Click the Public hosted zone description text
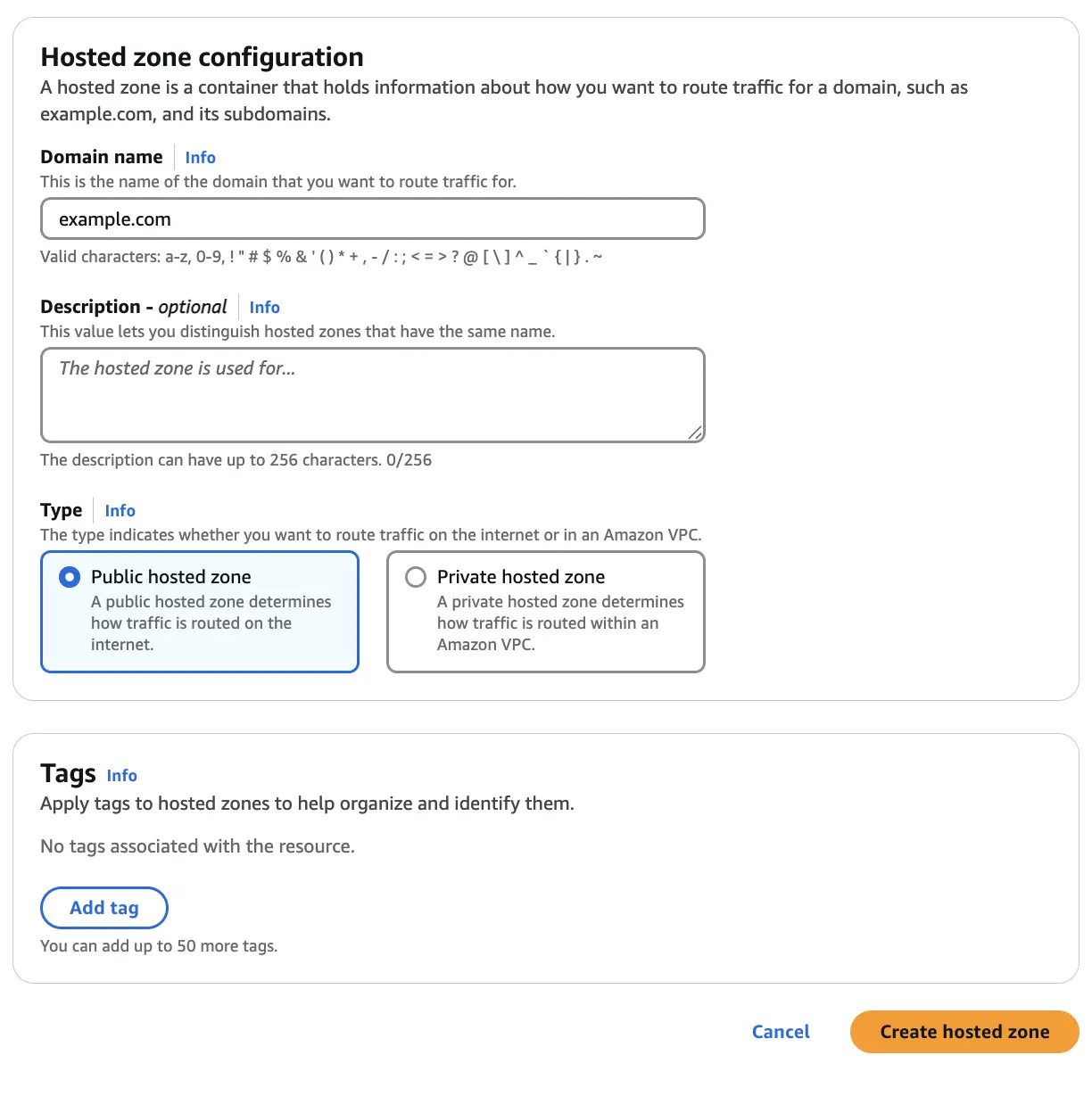The image size is (1092, 1113). pos(211,623)
